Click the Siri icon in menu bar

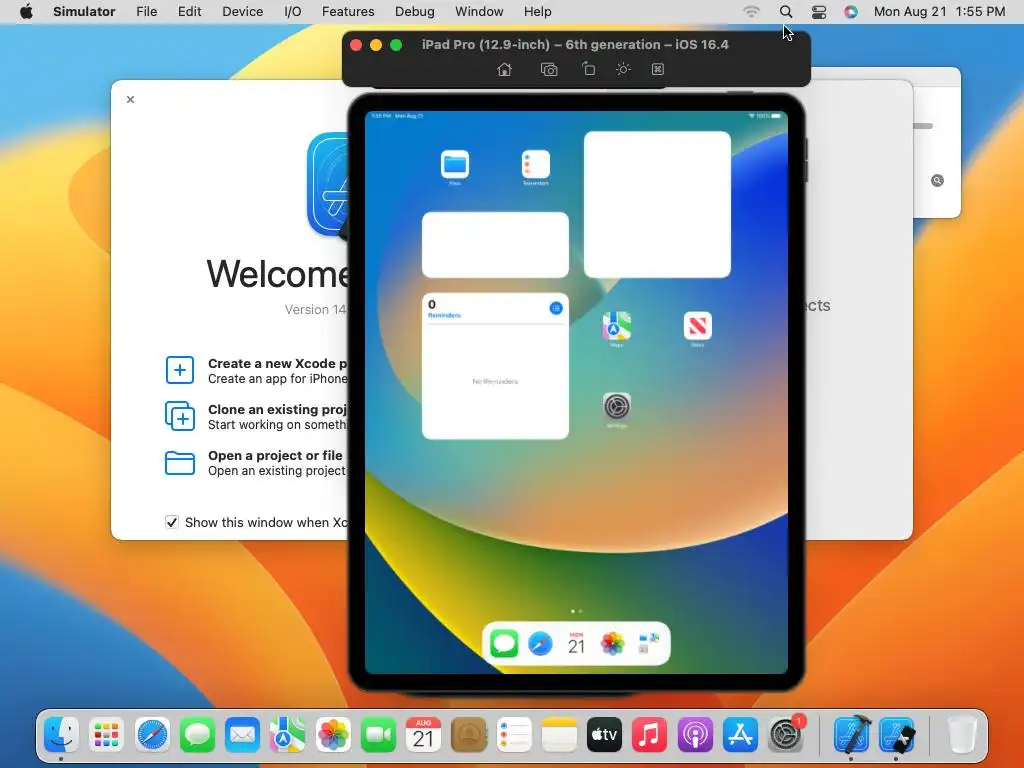click(850, 11)
